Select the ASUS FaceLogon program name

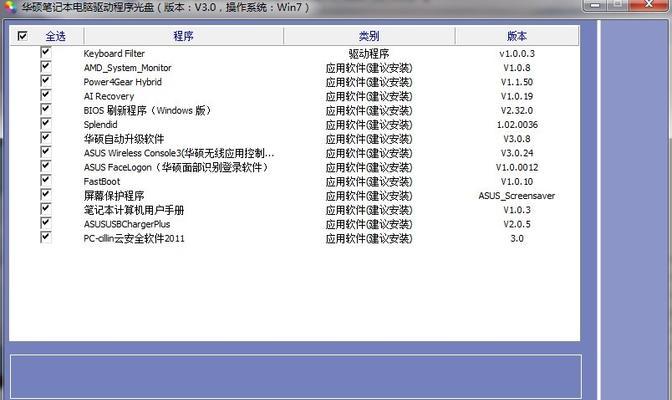pyautogui.click(x=176, y=167)
